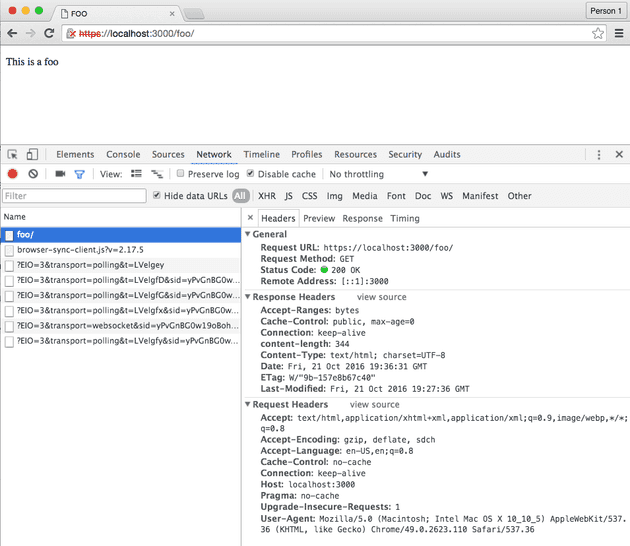Bookmark page with the star icon

click(x=597, y=33)
